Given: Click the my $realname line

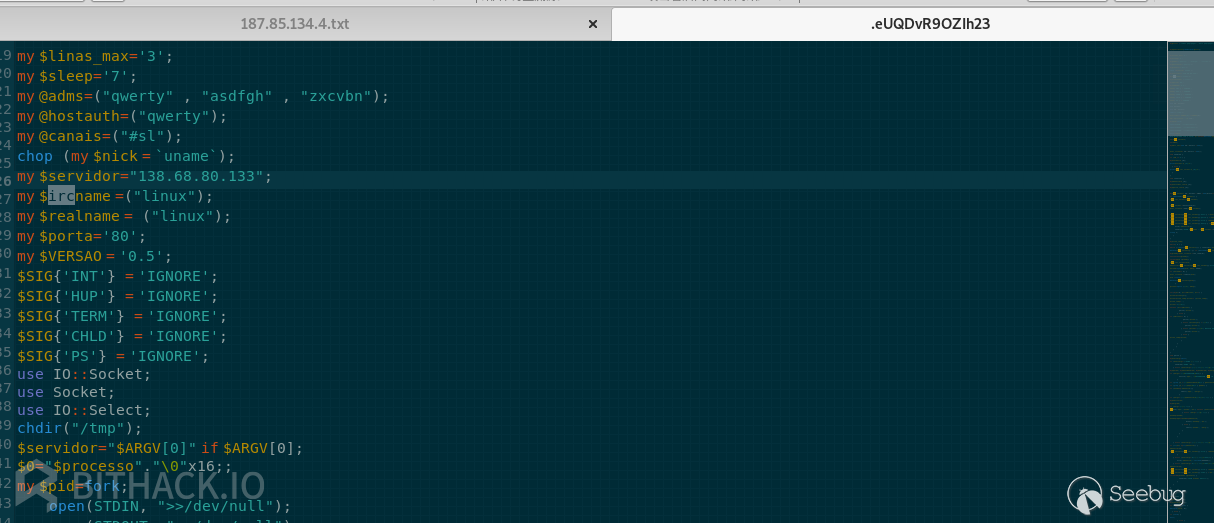Looking at the screenshot, I should [x=124, y=216].
